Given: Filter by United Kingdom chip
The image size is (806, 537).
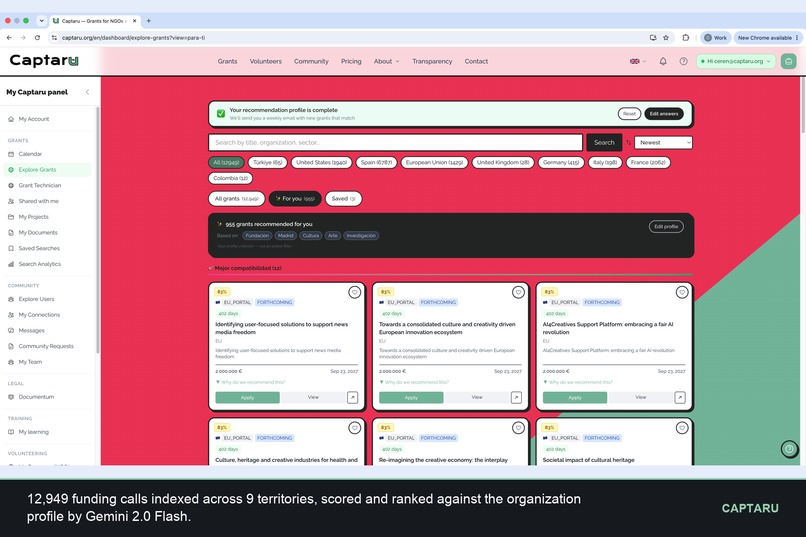Looking at the screenshot, I should pyautogui.click(x=503, y=162).
